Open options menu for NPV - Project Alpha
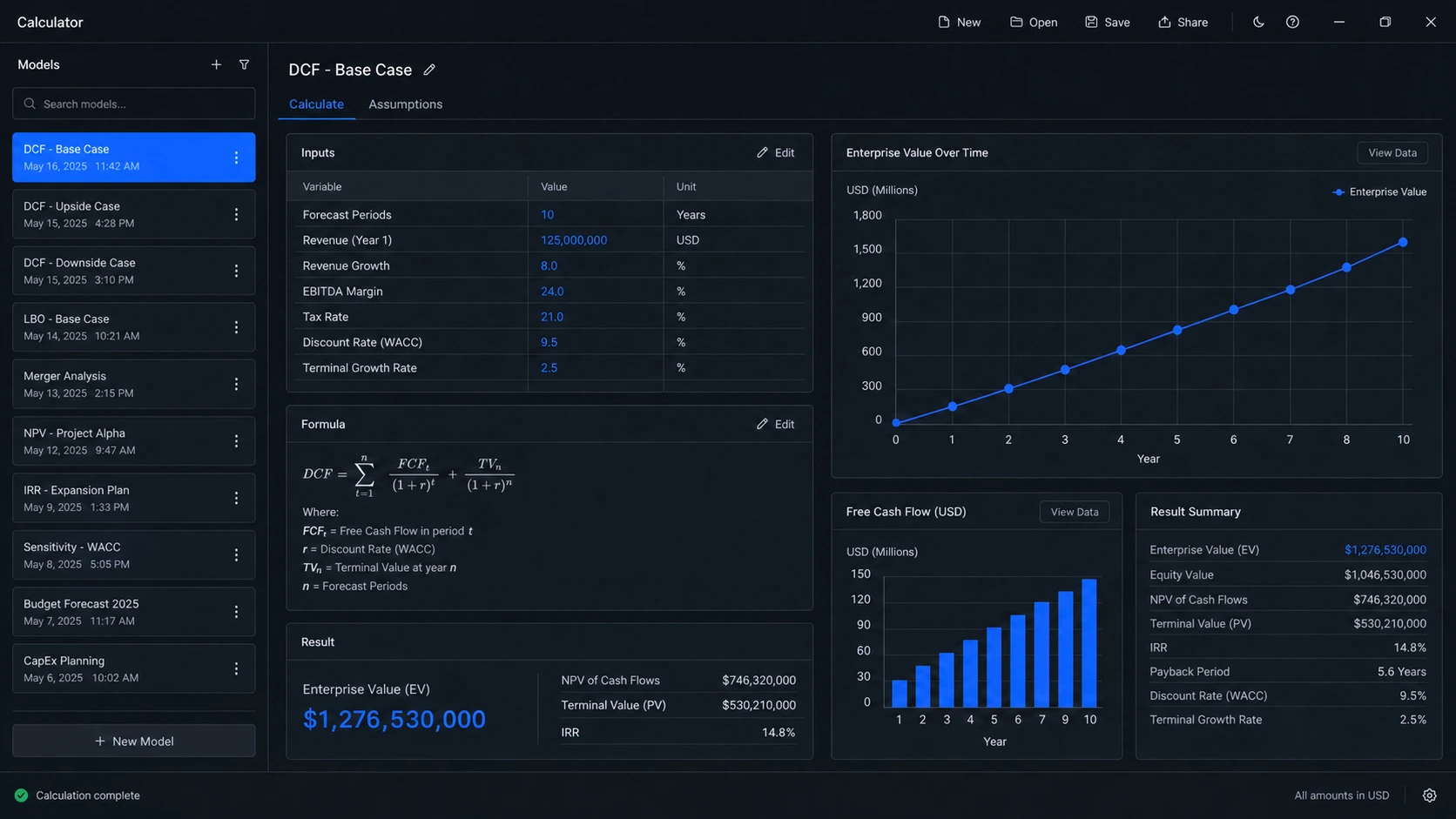The image size is (1456, 819). tap(236, 441)
